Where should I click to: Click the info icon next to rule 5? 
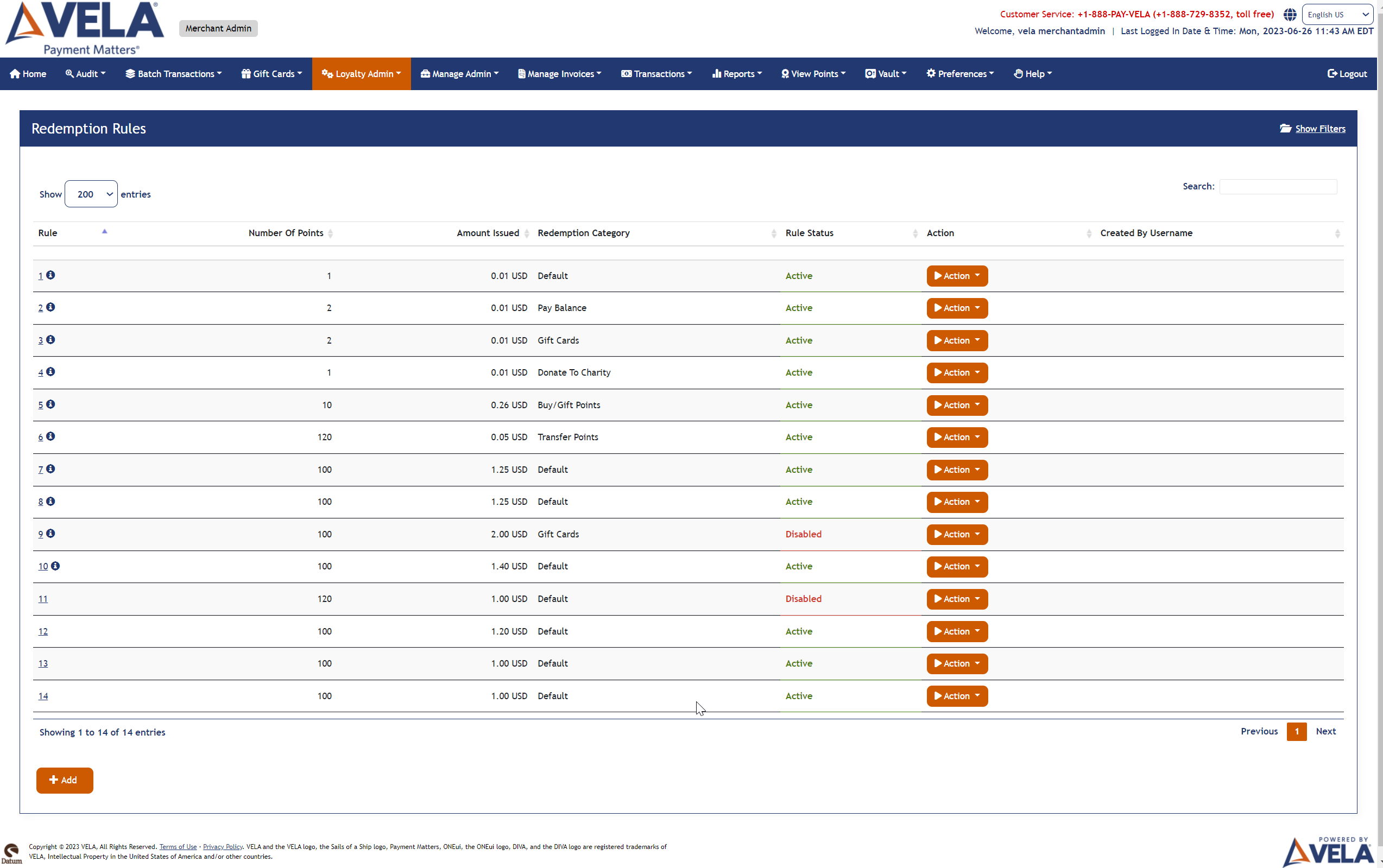[x=50, y=404]
